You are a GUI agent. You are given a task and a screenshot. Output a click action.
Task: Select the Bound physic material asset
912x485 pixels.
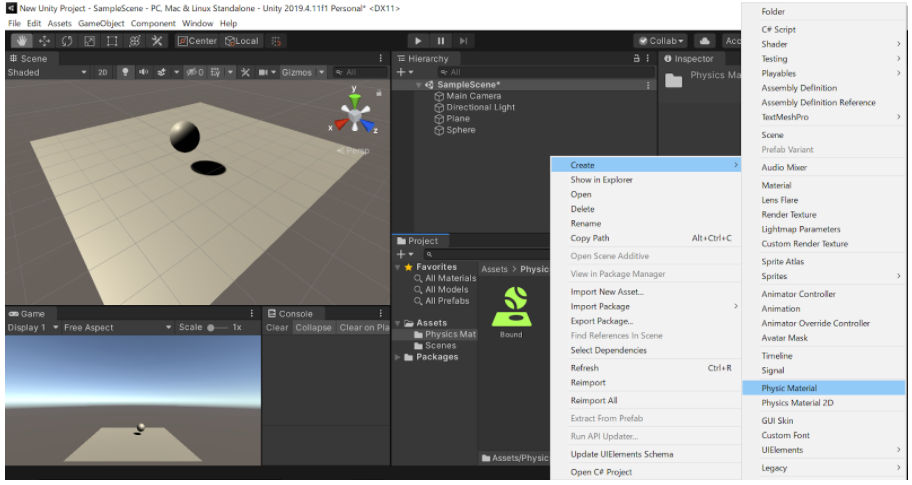511,312
